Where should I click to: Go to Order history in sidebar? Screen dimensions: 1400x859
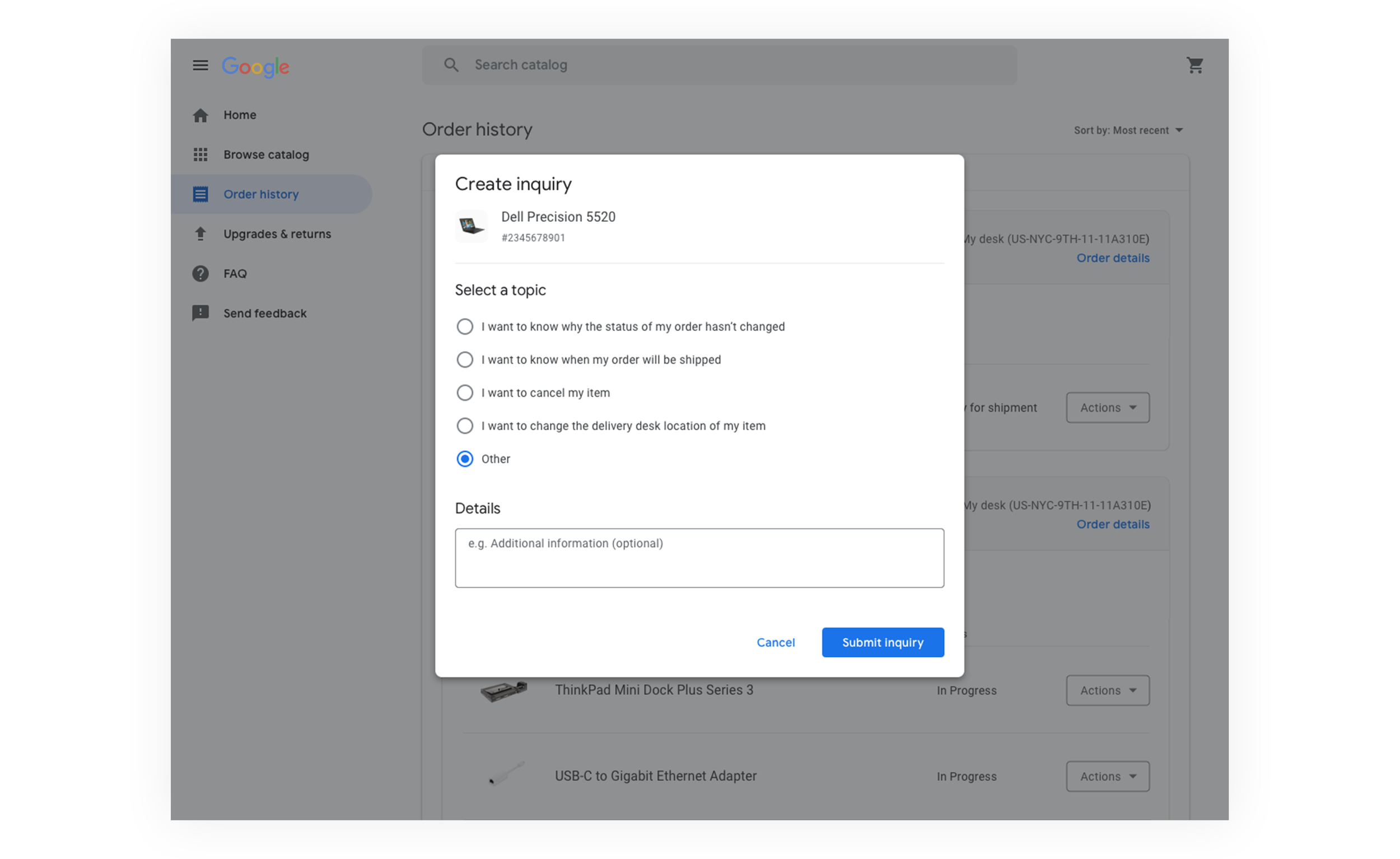coord(261,194)
